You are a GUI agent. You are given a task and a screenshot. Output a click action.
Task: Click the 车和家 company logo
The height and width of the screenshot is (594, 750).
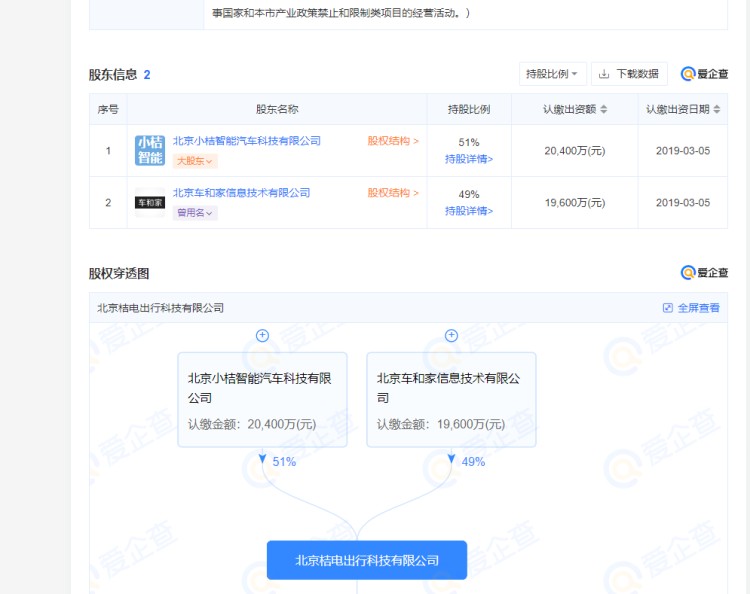click(x=150, y=202)
